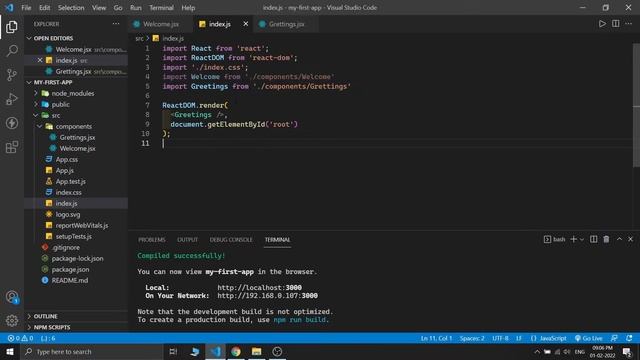
Task: Expand the public folder
Action: click(x=60, y=104)
